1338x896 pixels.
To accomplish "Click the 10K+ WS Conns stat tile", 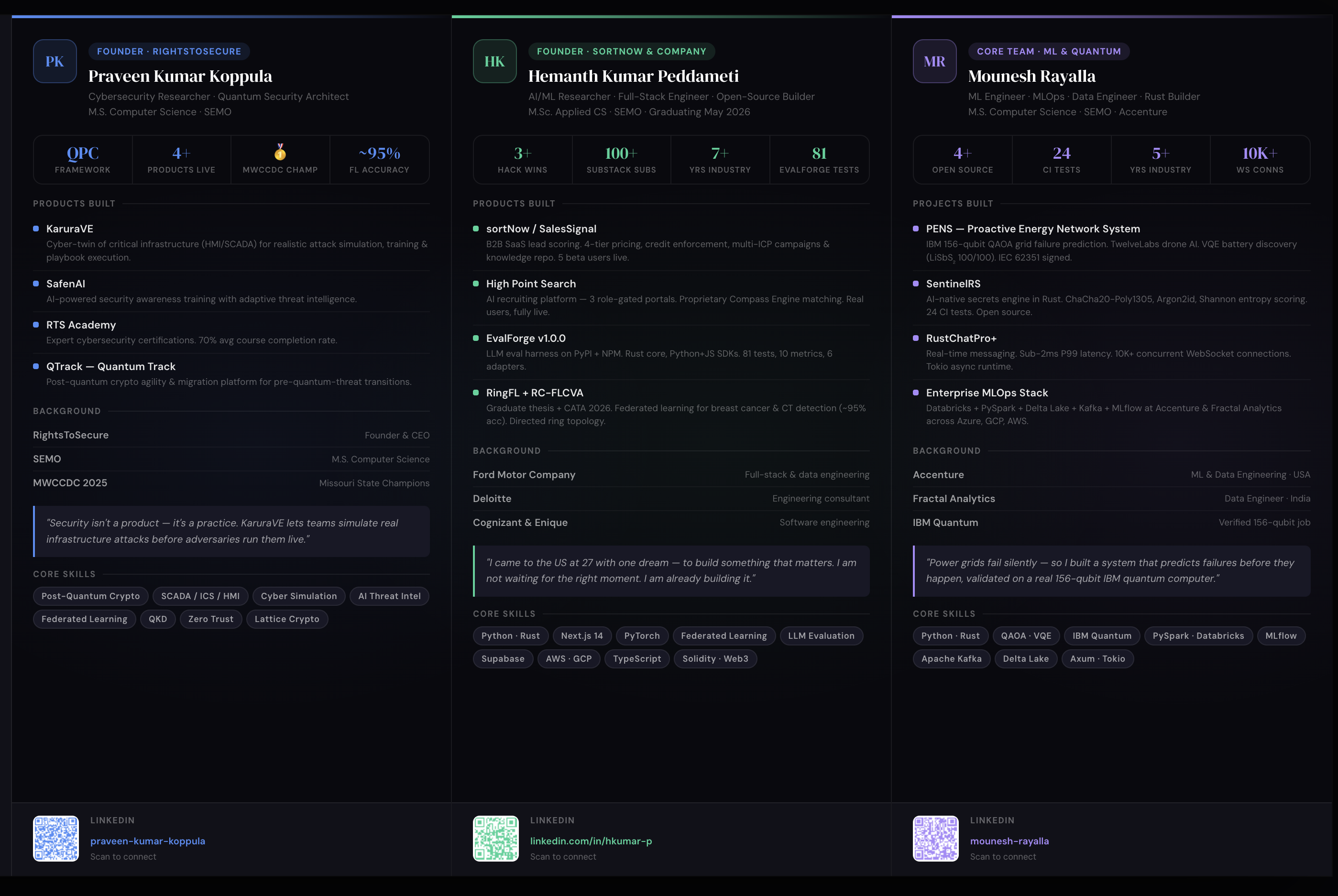I will coord(1260,159).
